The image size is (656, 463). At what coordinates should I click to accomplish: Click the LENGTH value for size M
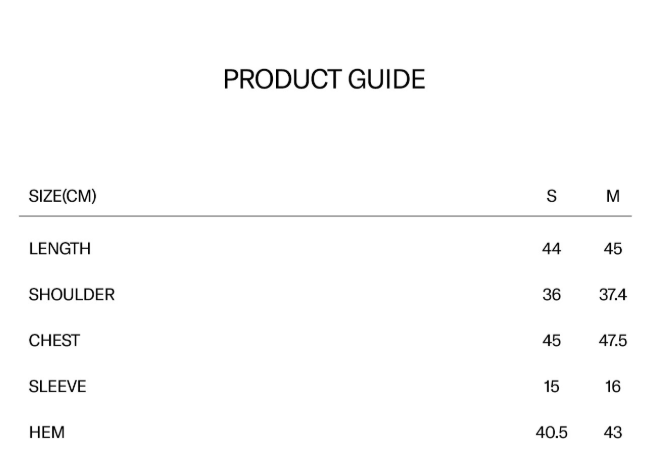point(613,249)
